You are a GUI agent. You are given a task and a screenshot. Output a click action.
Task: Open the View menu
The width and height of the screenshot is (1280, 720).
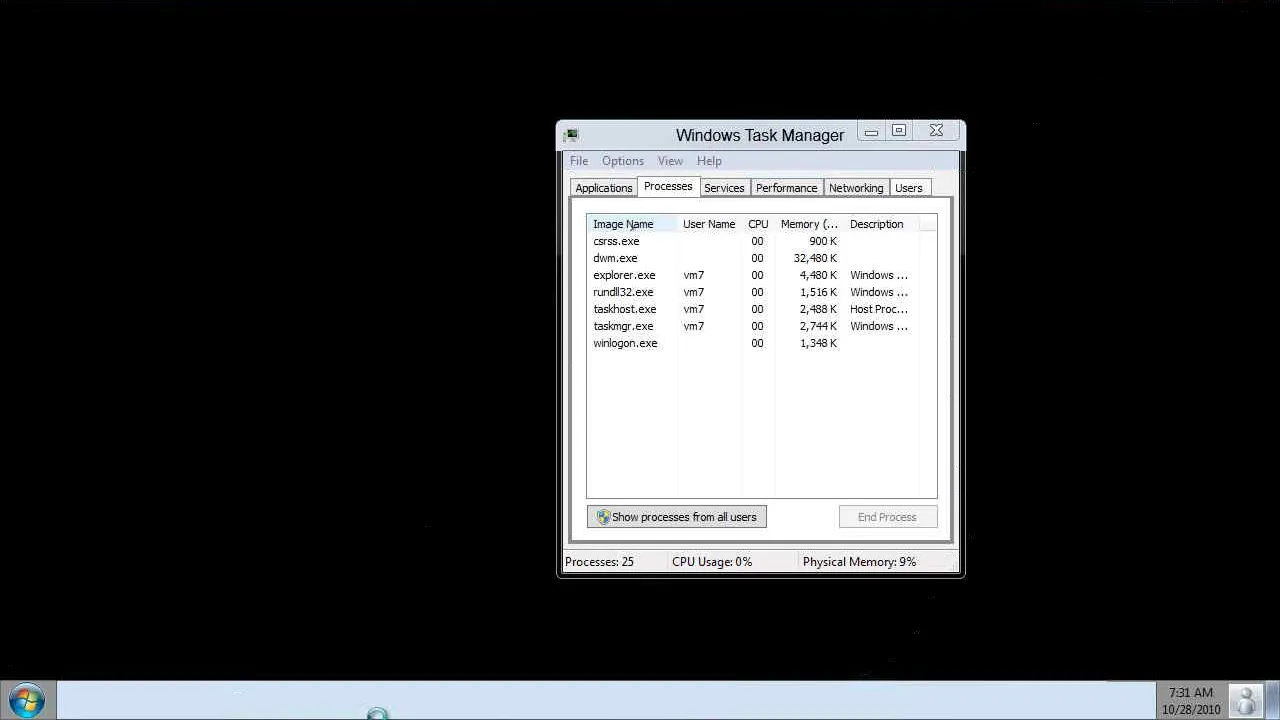pos(670,161)
